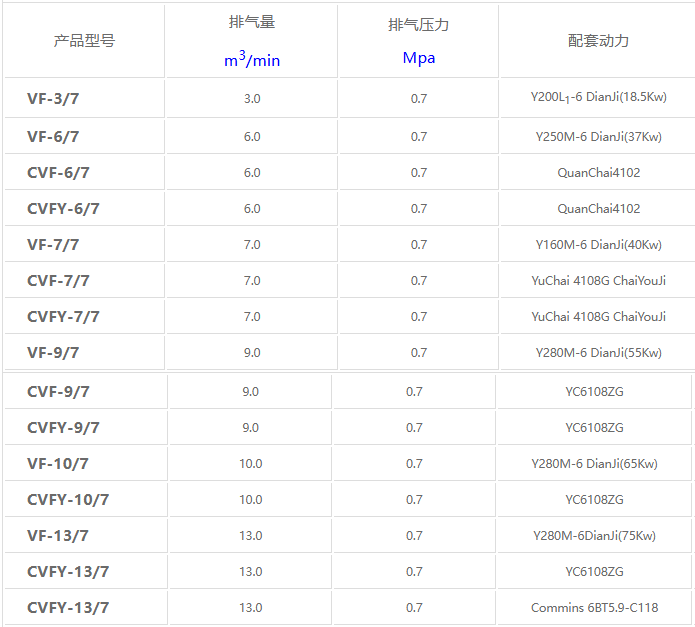Select the 配套动力 column header
The image size is (695, 627).
(x=598, y=41)
